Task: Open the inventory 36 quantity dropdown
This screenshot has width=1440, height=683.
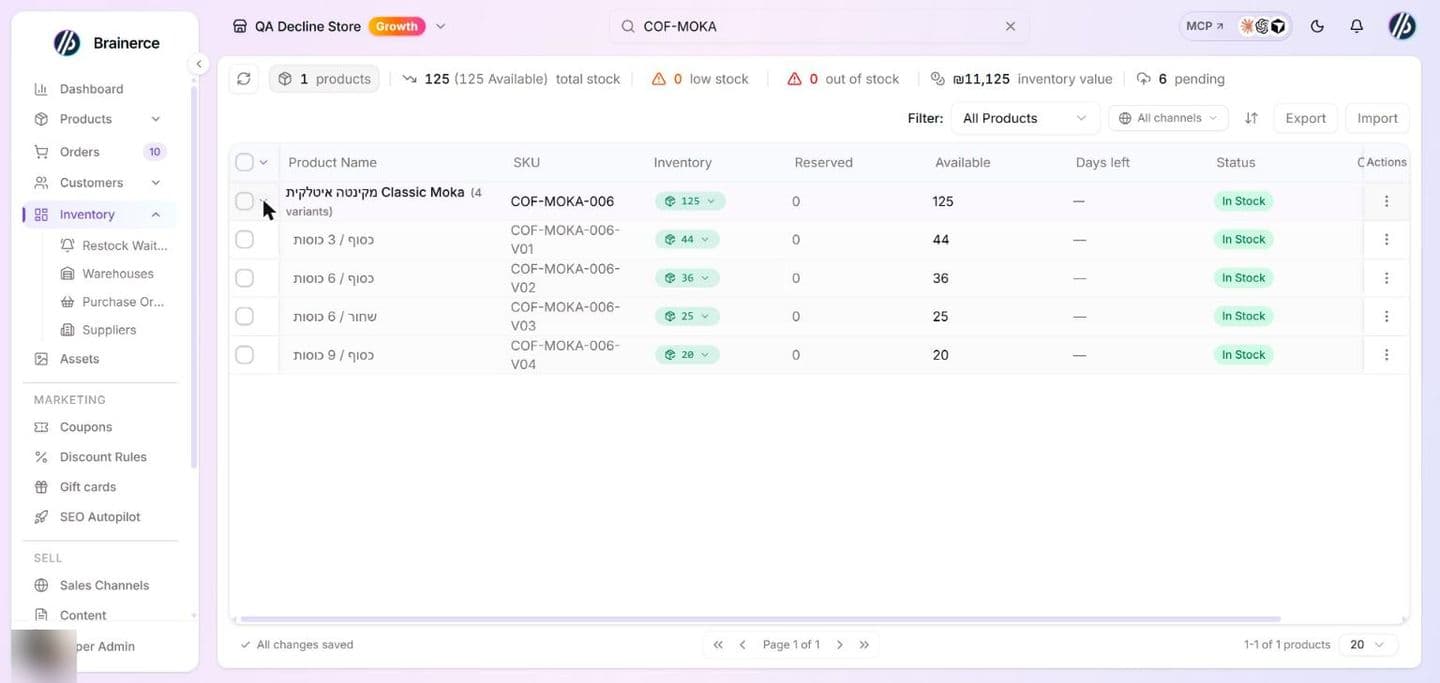Action: click(x=687, y=278)
